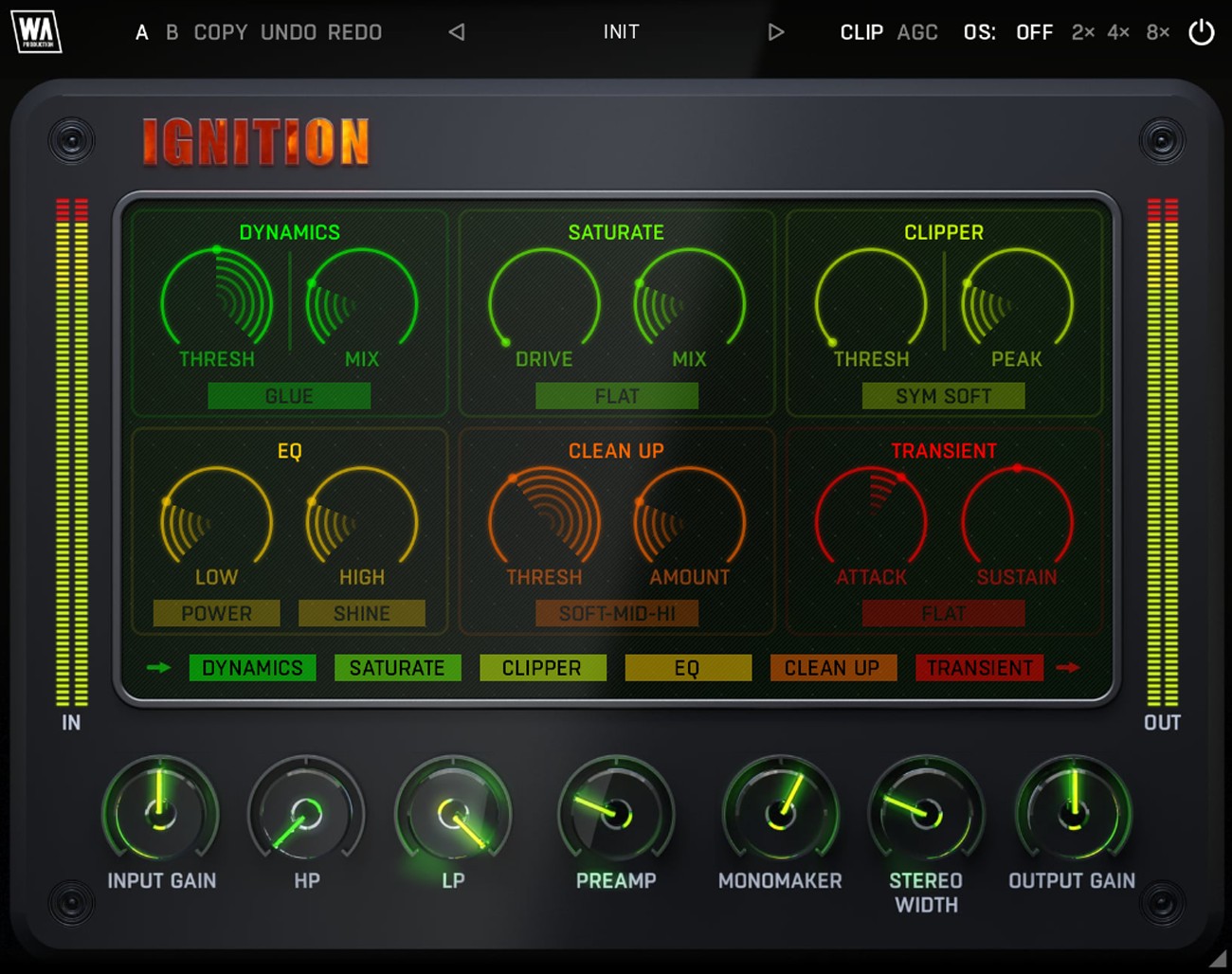This screenshot has height=974, width=1232.
Task: Switch to preset slot A
Action: click(140, 31)
